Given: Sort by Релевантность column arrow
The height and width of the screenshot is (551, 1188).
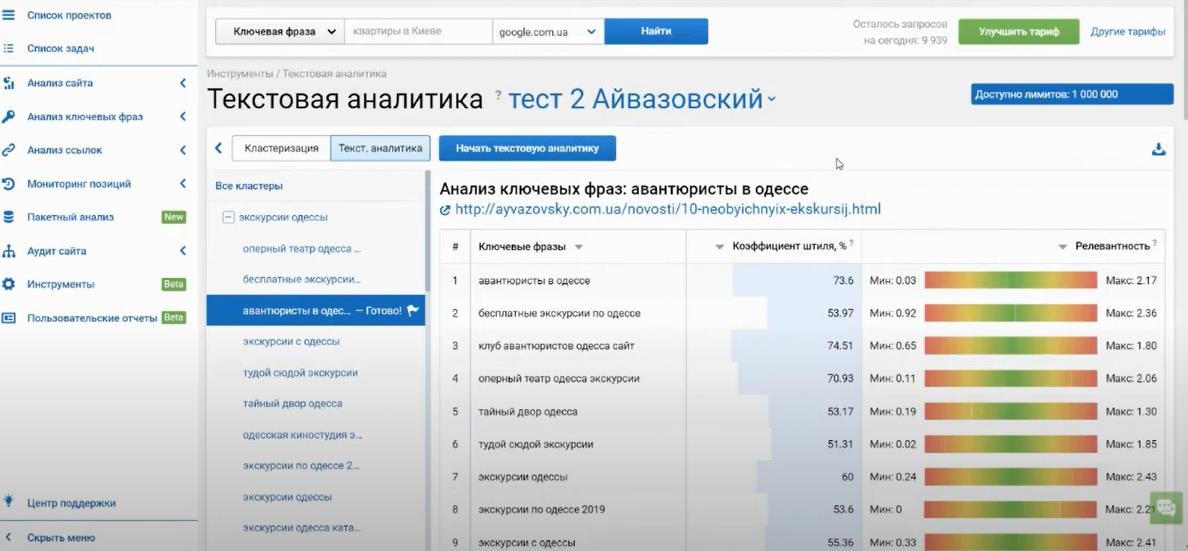Looking at the screenshot, I should click(x=1063, y=247).
